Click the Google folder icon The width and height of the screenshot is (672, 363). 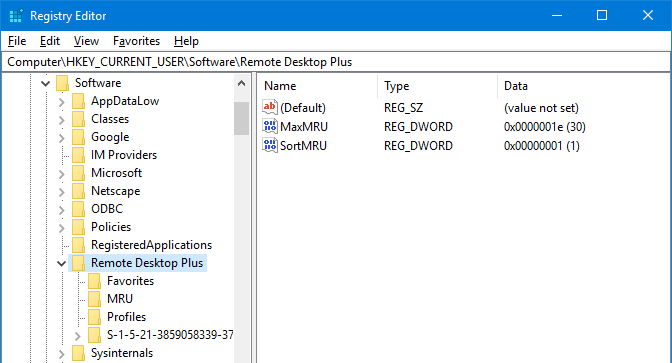click(78, 137)
